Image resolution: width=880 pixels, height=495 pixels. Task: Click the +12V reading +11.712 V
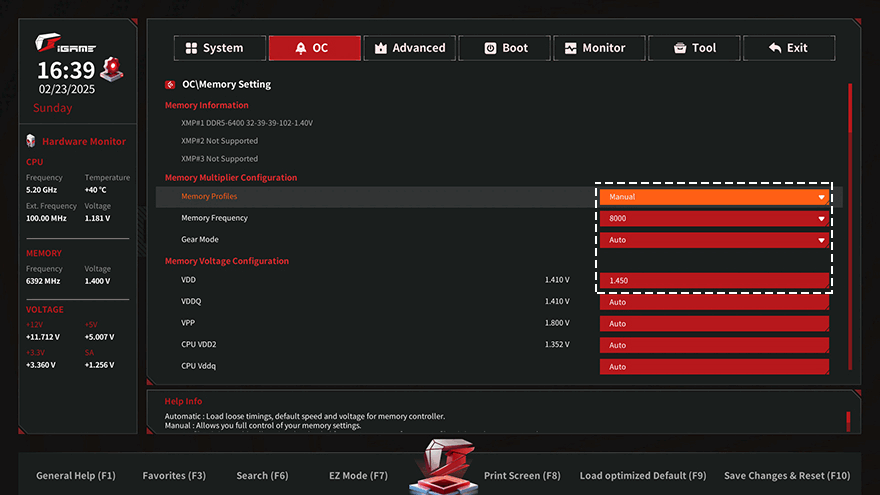(43, 337)
